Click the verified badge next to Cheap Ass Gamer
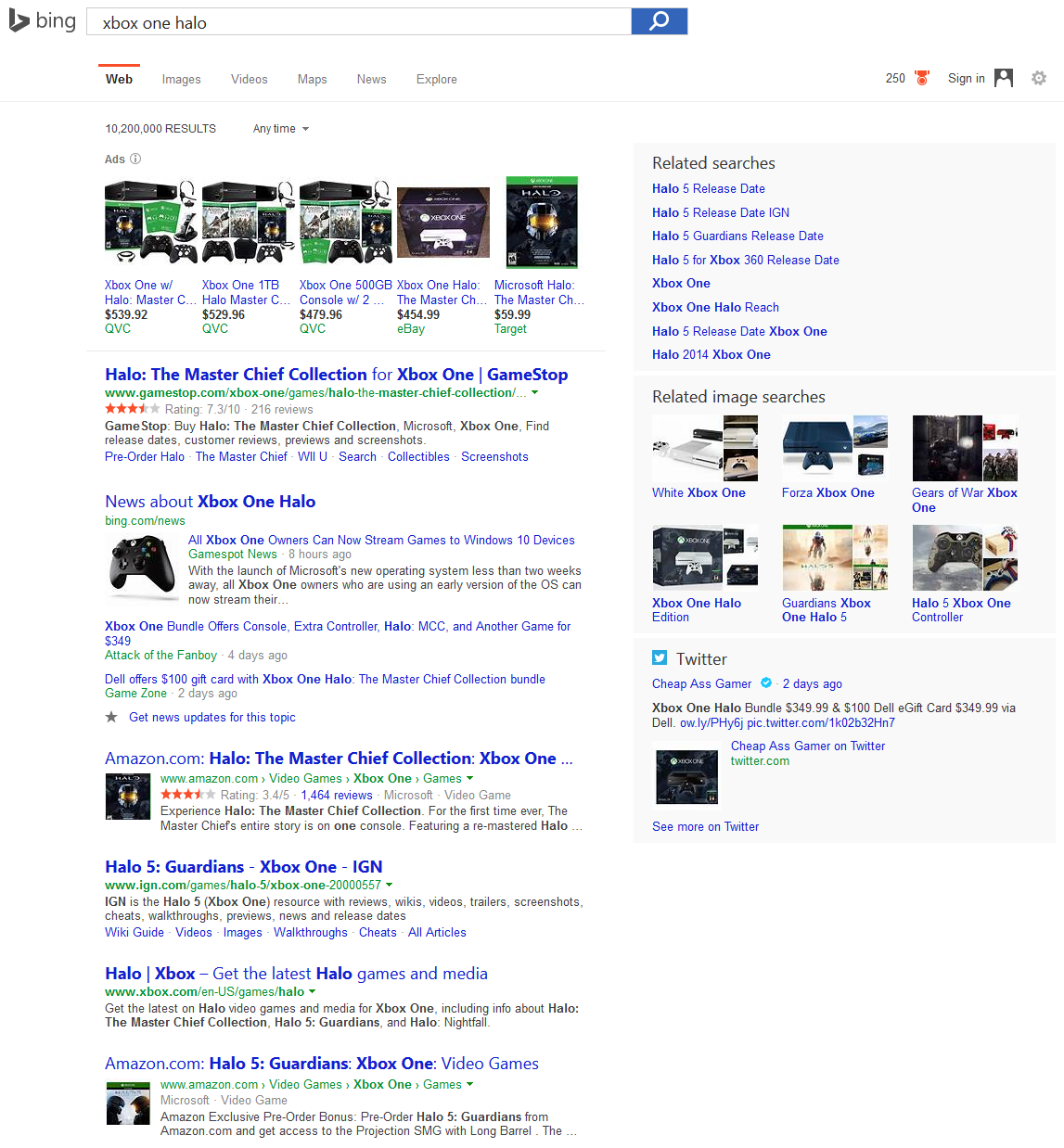Image resolution: width=1064 pixels, height=1148 pixels. point(765,682)
